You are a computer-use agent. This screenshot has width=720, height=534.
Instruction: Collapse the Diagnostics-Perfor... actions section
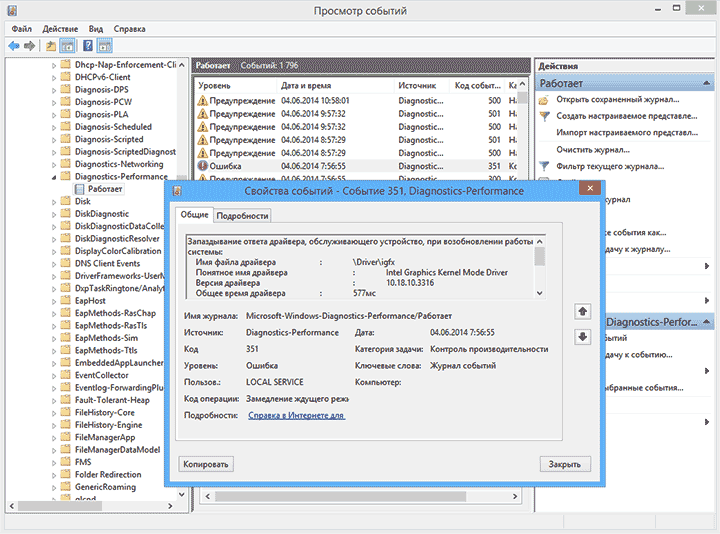pos(706,322)
